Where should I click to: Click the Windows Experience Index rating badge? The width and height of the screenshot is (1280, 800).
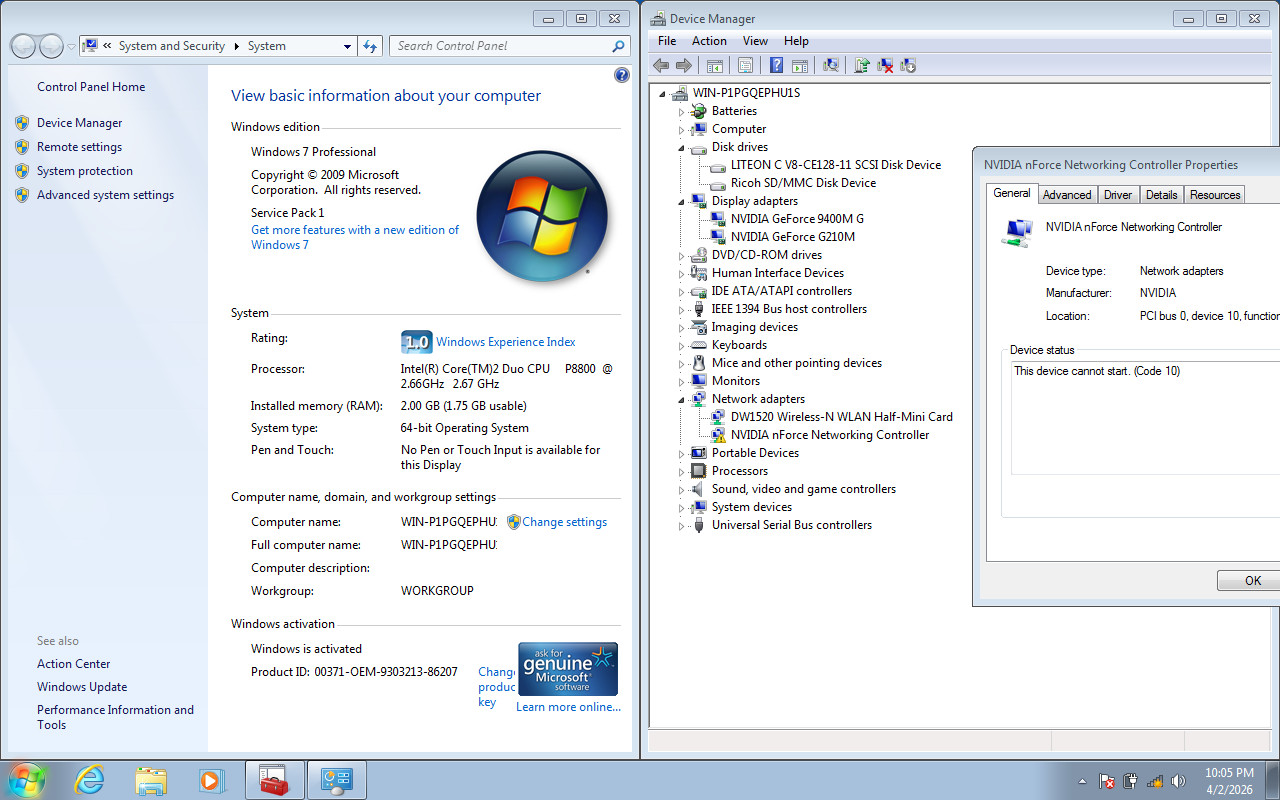417,342
